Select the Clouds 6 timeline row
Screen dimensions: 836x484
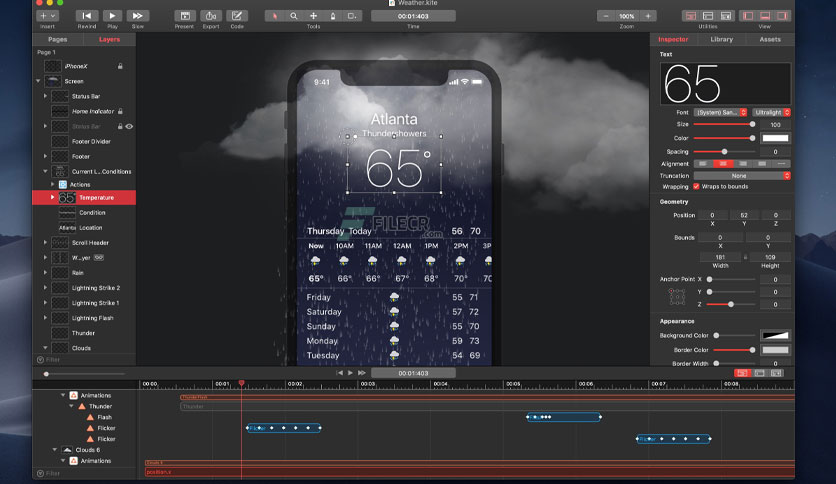(x=85, y=450)
